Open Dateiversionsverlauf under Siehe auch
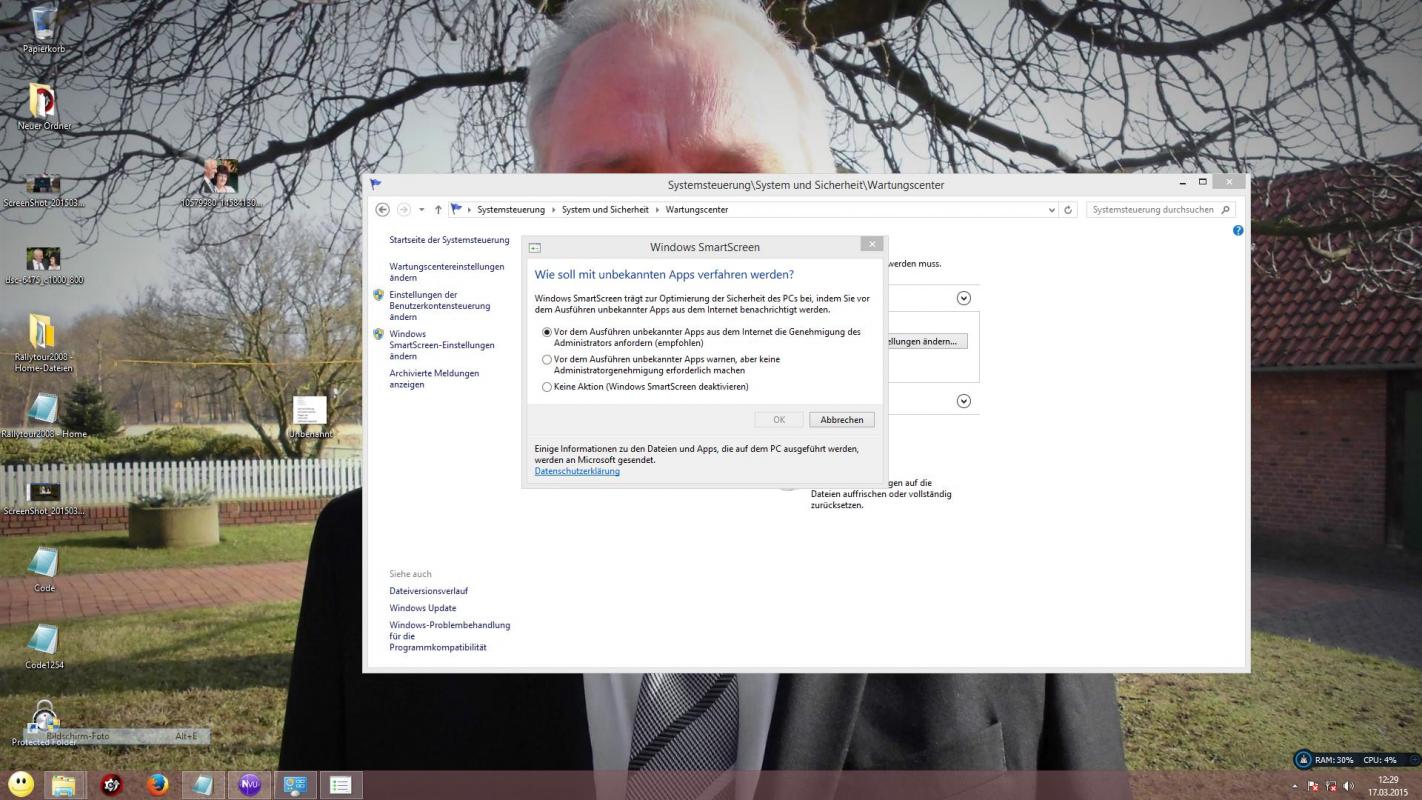The height and width of the screenshot is (800, 1422). pos(428,591)
